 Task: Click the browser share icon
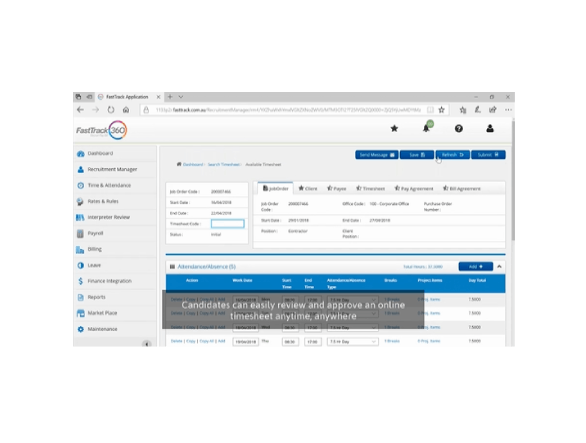(493, 110)
